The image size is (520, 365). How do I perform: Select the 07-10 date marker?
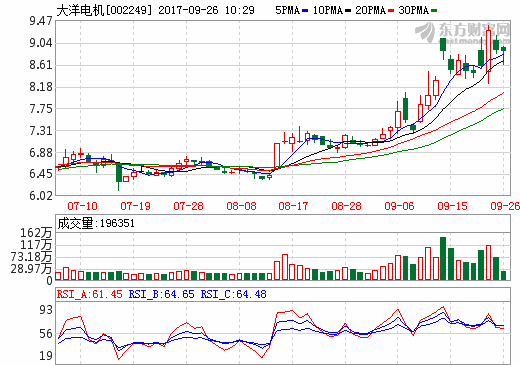[x=82, y=206]
